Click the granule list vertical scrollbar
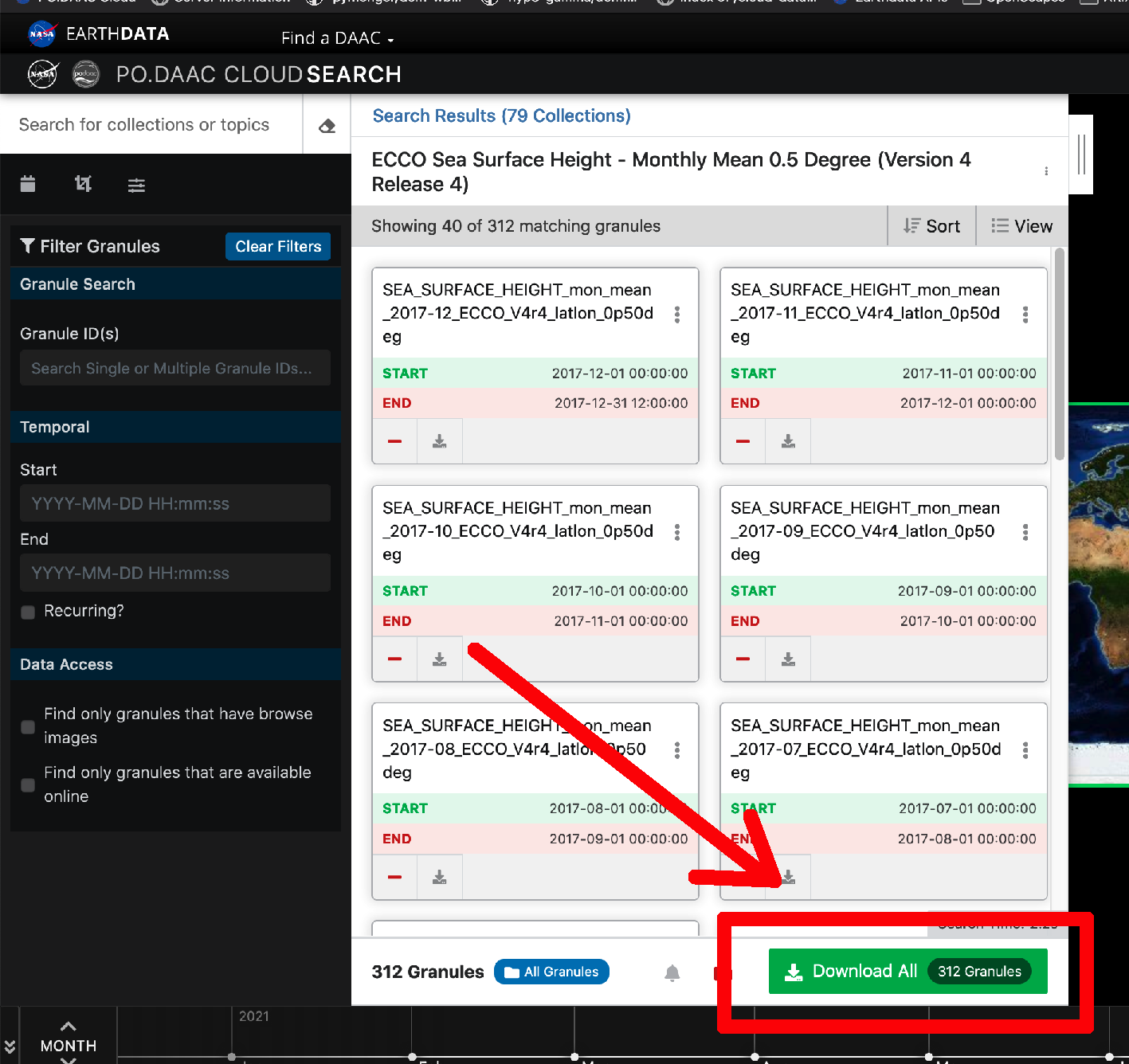This screenshot has height=1064, width=1129. [x=1059, y=354]
